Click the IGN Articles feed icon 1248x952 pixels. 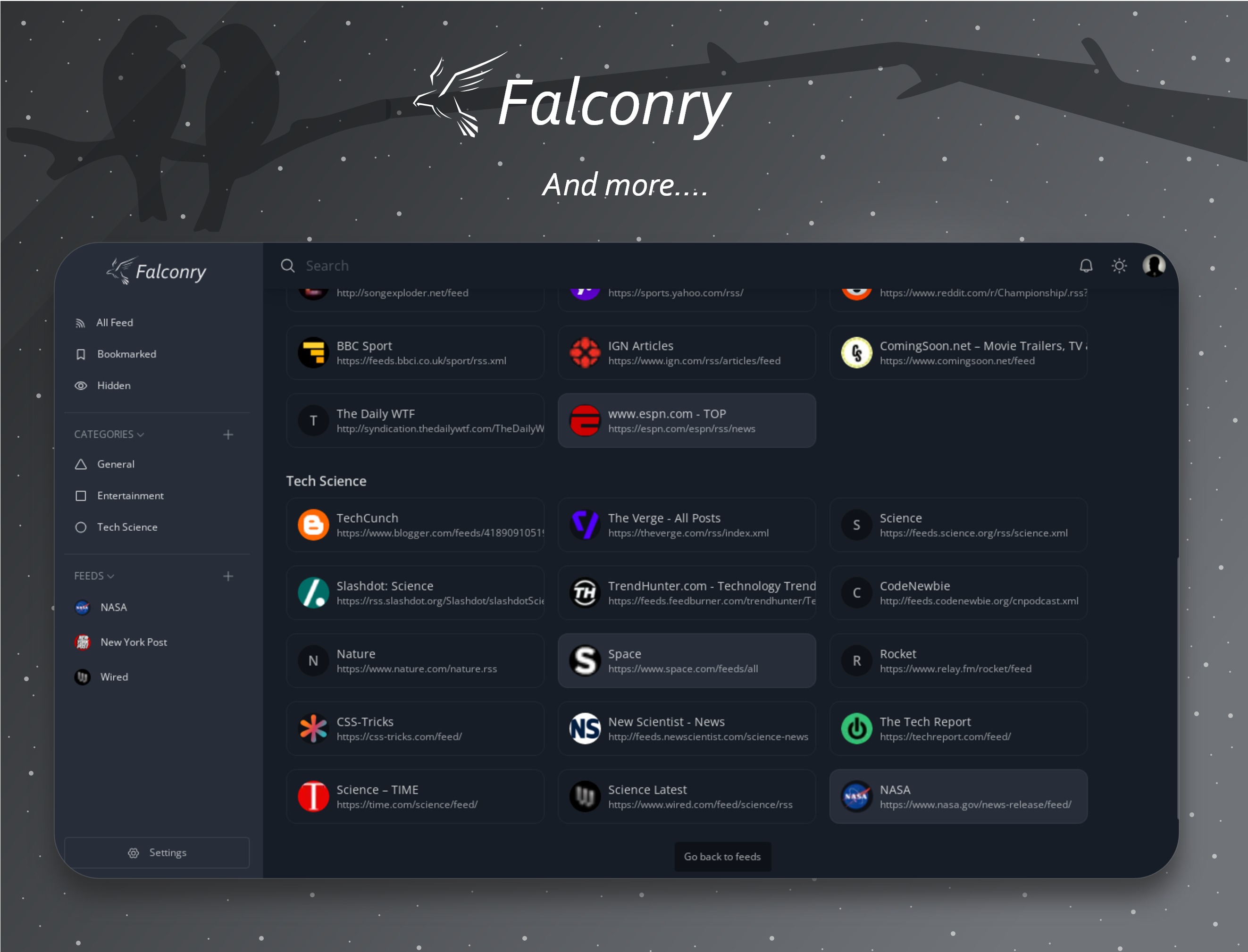click(x=585, y=352)
